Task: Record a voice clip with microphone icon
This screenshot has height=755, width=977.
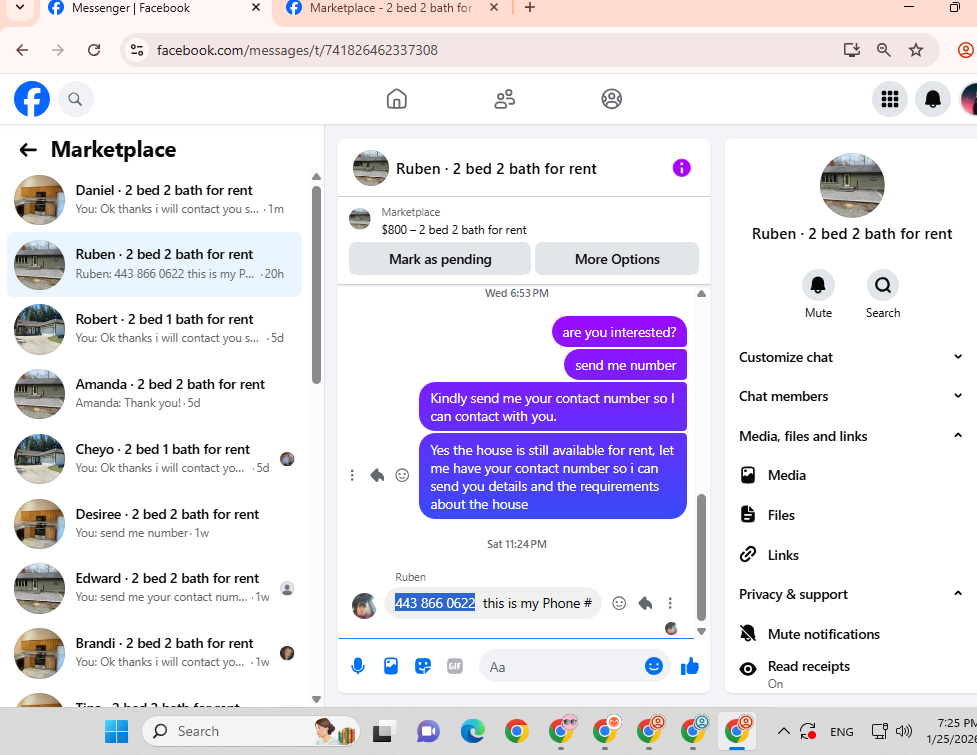Action: click(358, 667)
